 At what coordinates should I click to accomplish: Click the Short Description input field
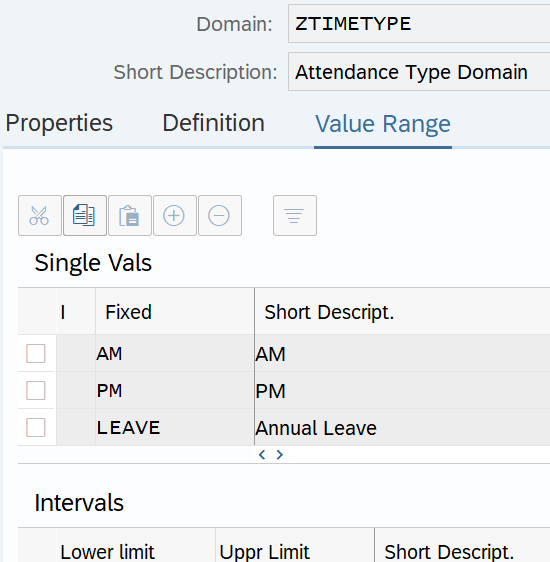(x=419, y=72)
